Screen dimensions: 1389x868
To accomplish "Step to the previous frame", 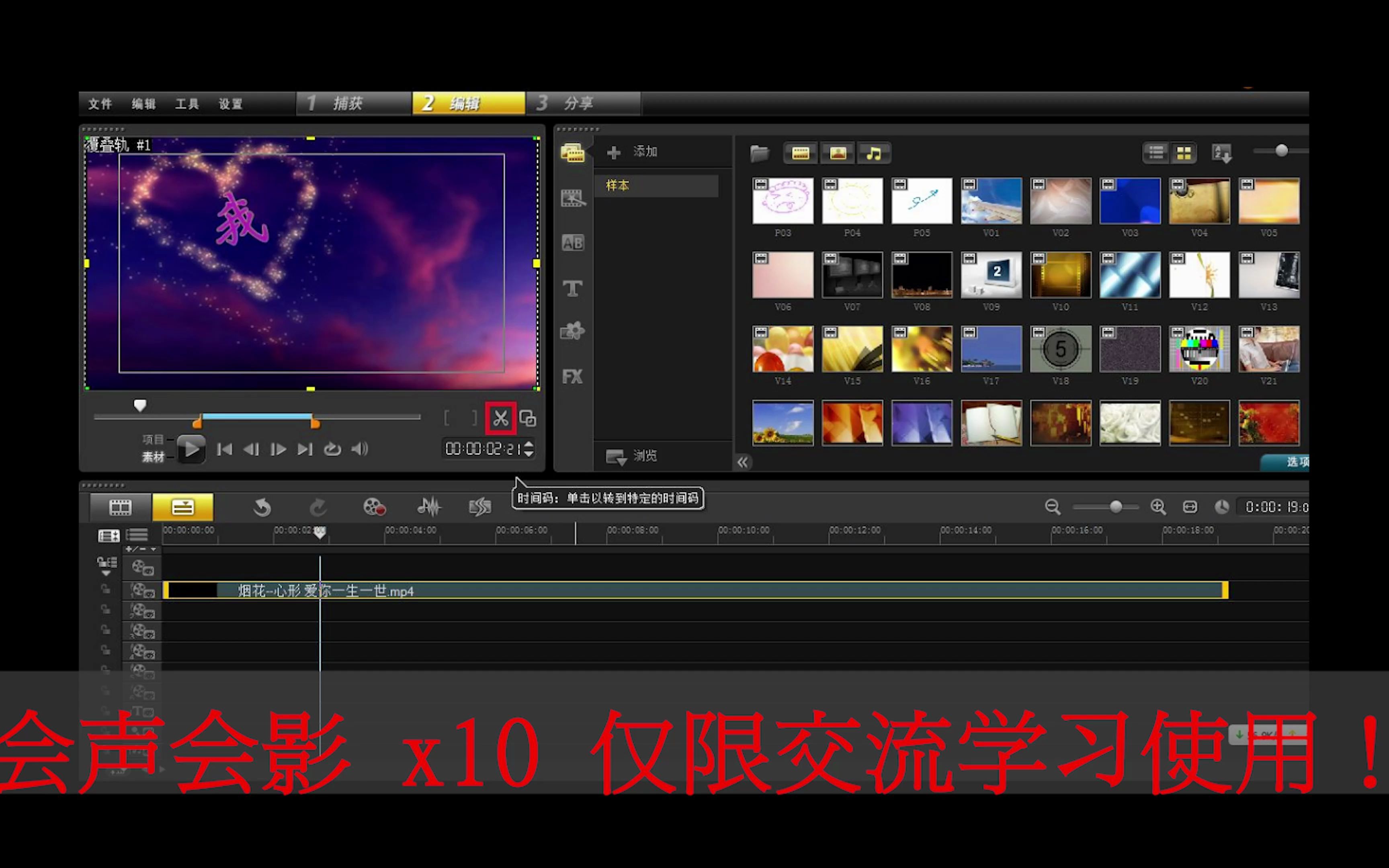I will [x=251, y=449].
